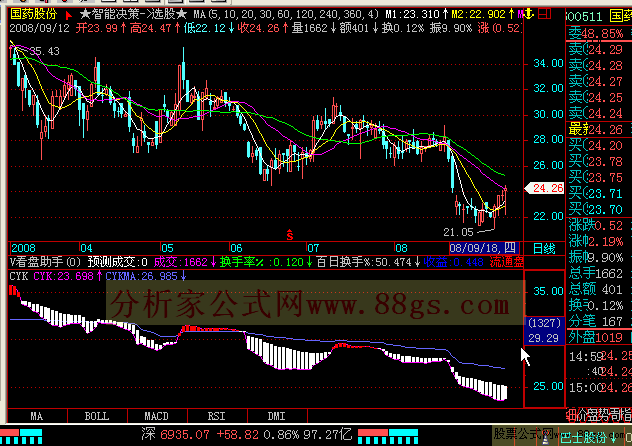The height and width of the screenshot is (446, 632).
Task: Click the sell quote 24.29 row
Action: (599, 49)
